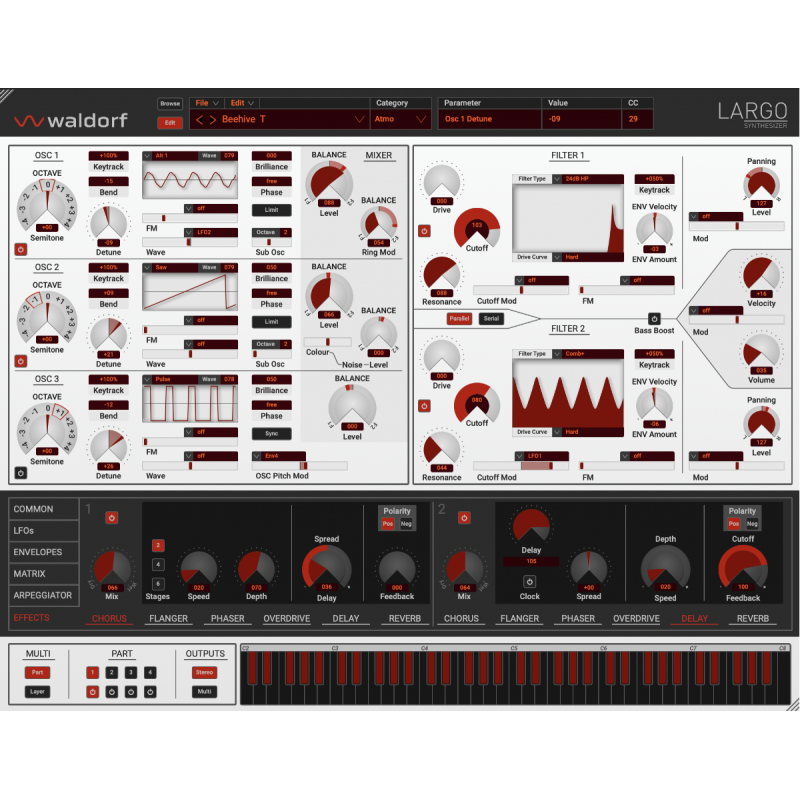Power off OSC 1 with its power icon
Image resolution: width=800 pixels, height=800 pixels.
click(22, 247)
